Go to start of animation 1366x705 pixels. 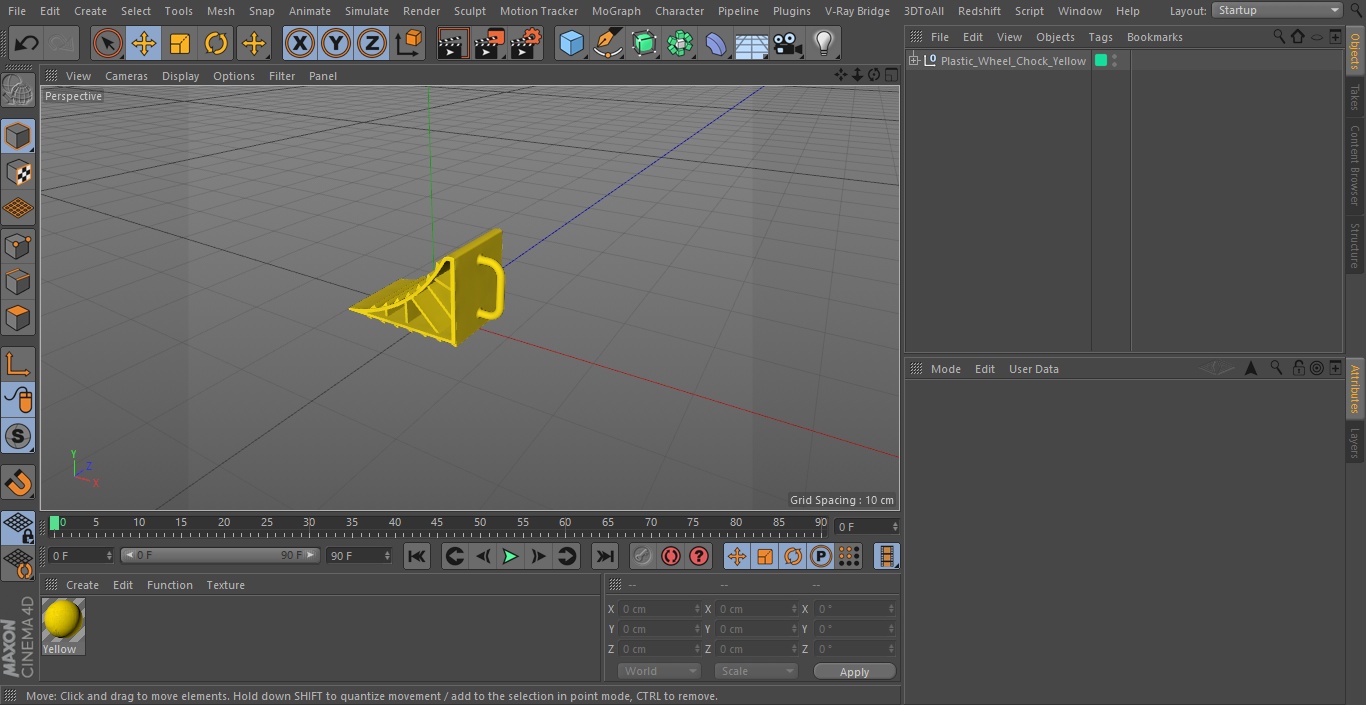417,556
